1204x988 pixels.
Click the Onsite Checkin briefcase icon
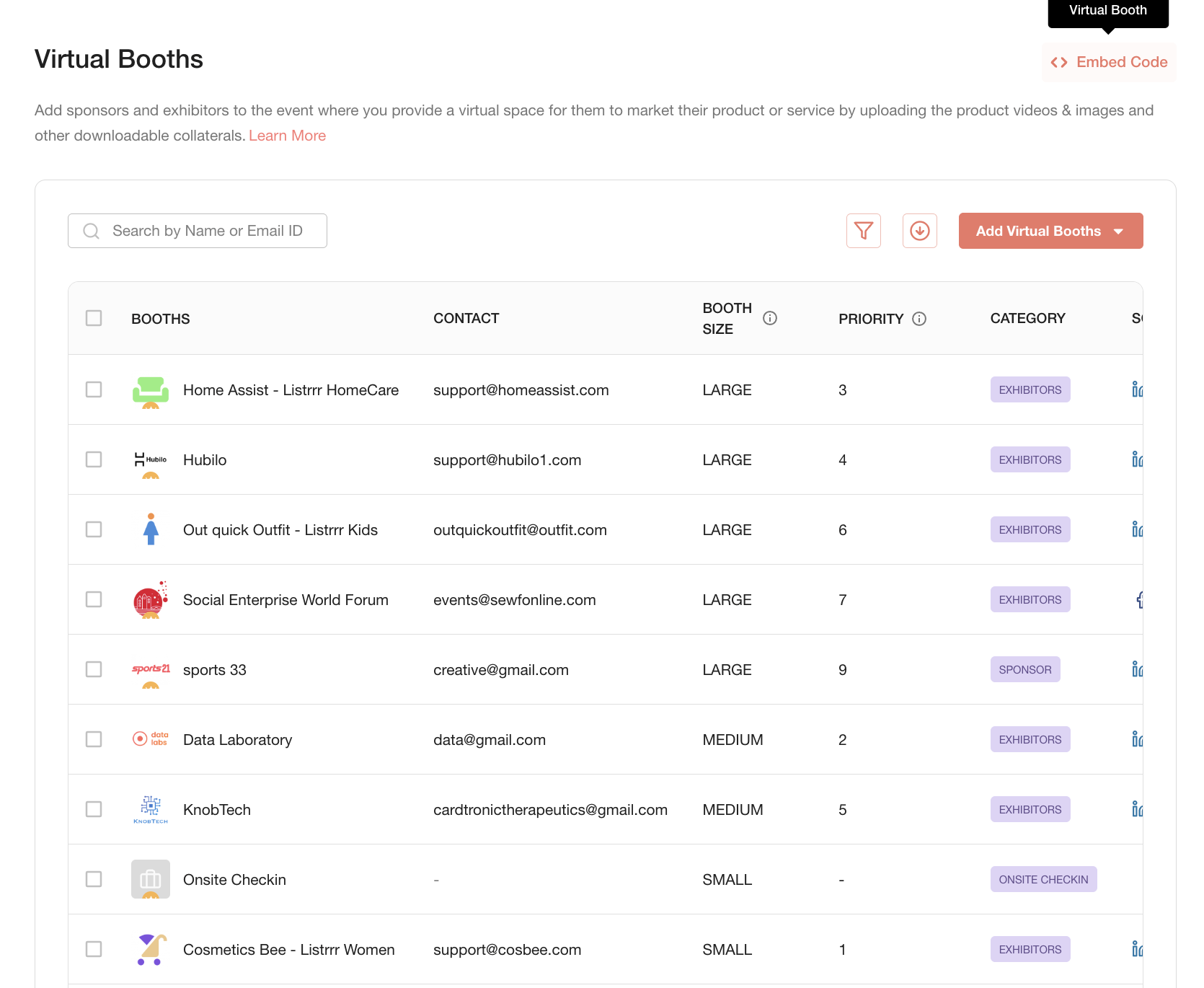151,880
